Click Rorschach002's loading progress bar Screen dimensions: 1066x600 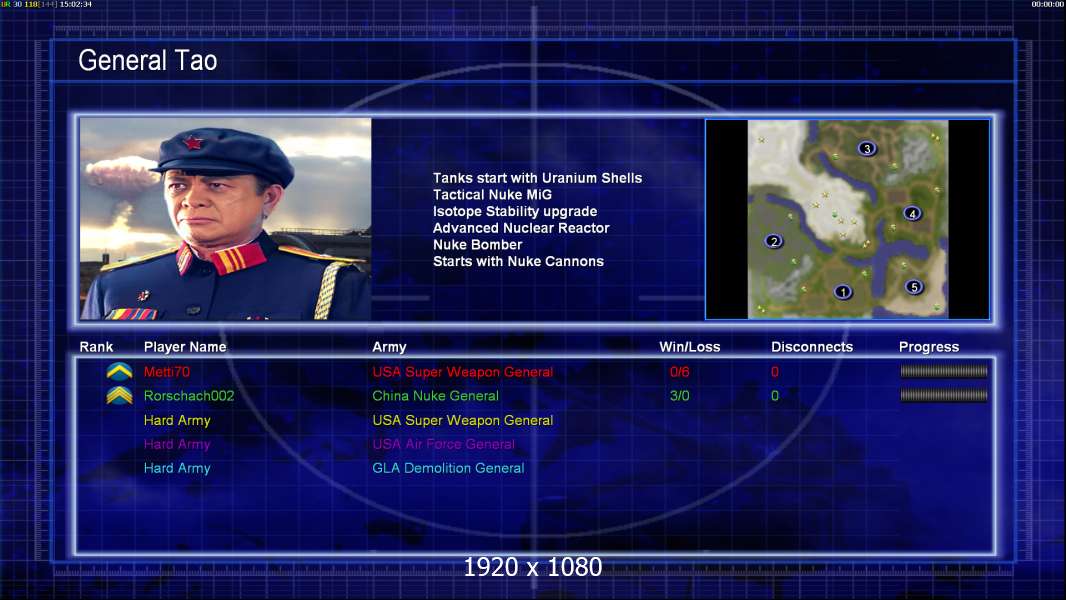point(944,395)
